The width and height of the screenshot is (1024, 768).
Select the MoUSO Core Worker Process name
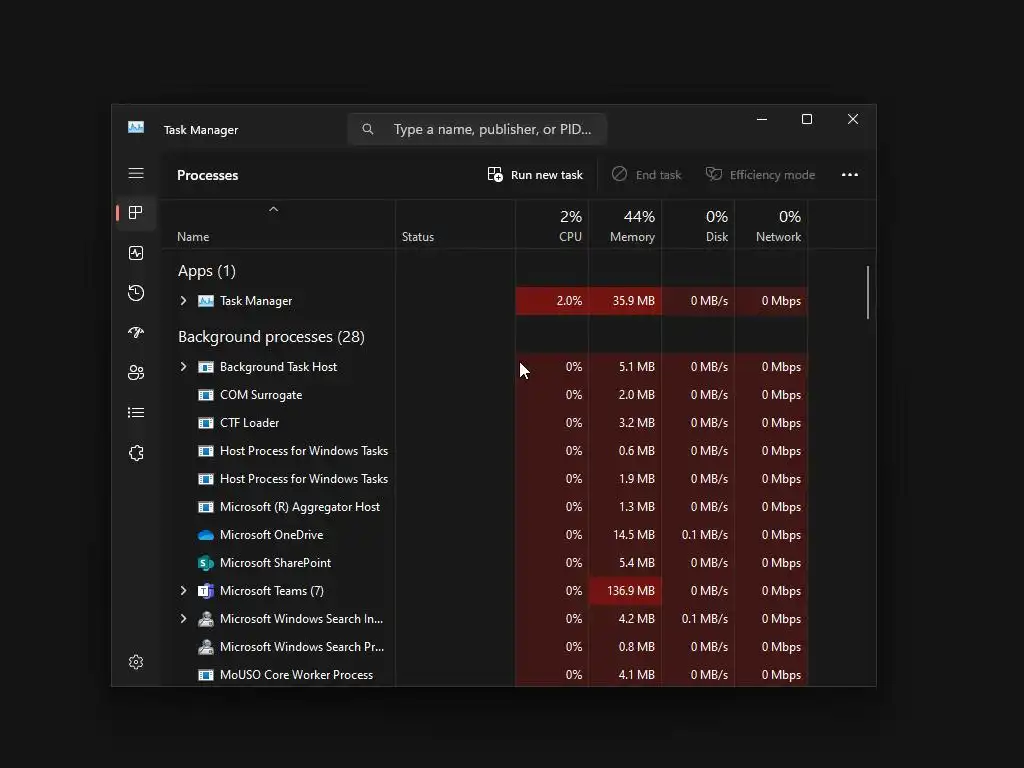pyautogui.click(x=296, y=675)
